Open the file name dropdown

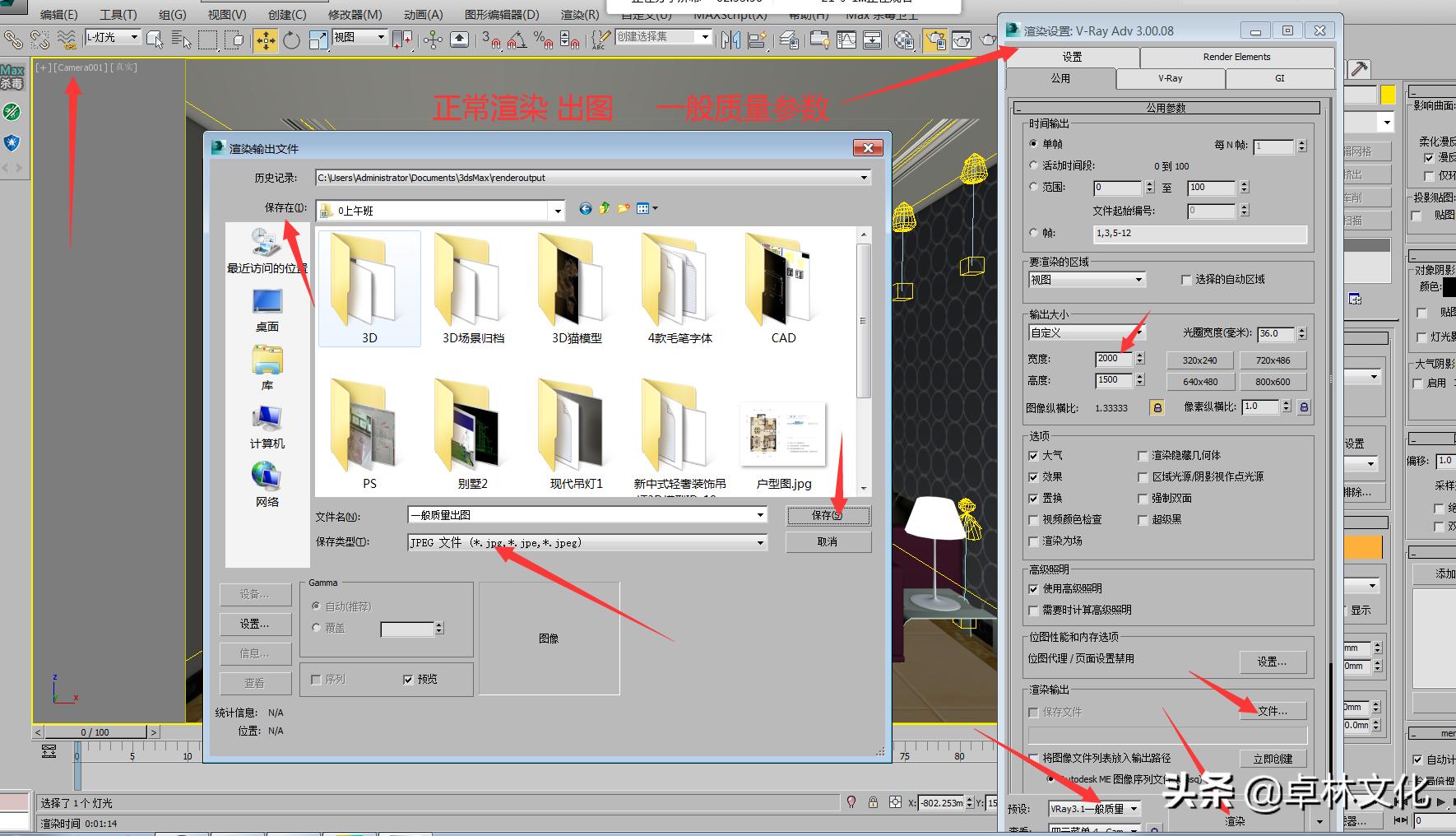[x=760, y=515]
